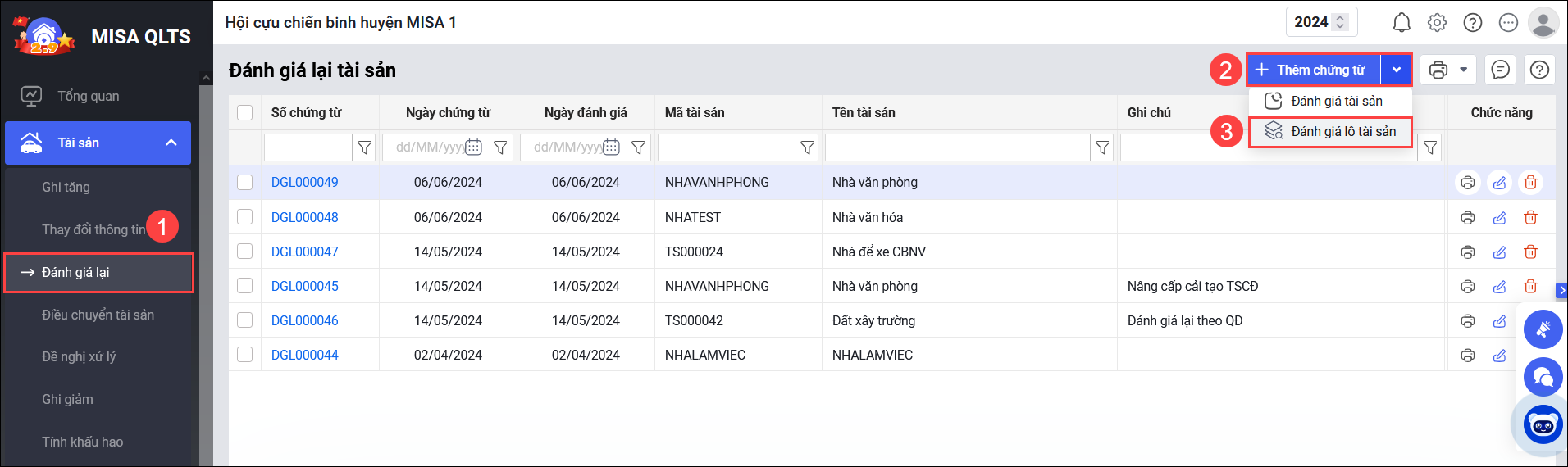Print voucher DGL000047 using row printer icon
1568x467 pixels.
1468,252
